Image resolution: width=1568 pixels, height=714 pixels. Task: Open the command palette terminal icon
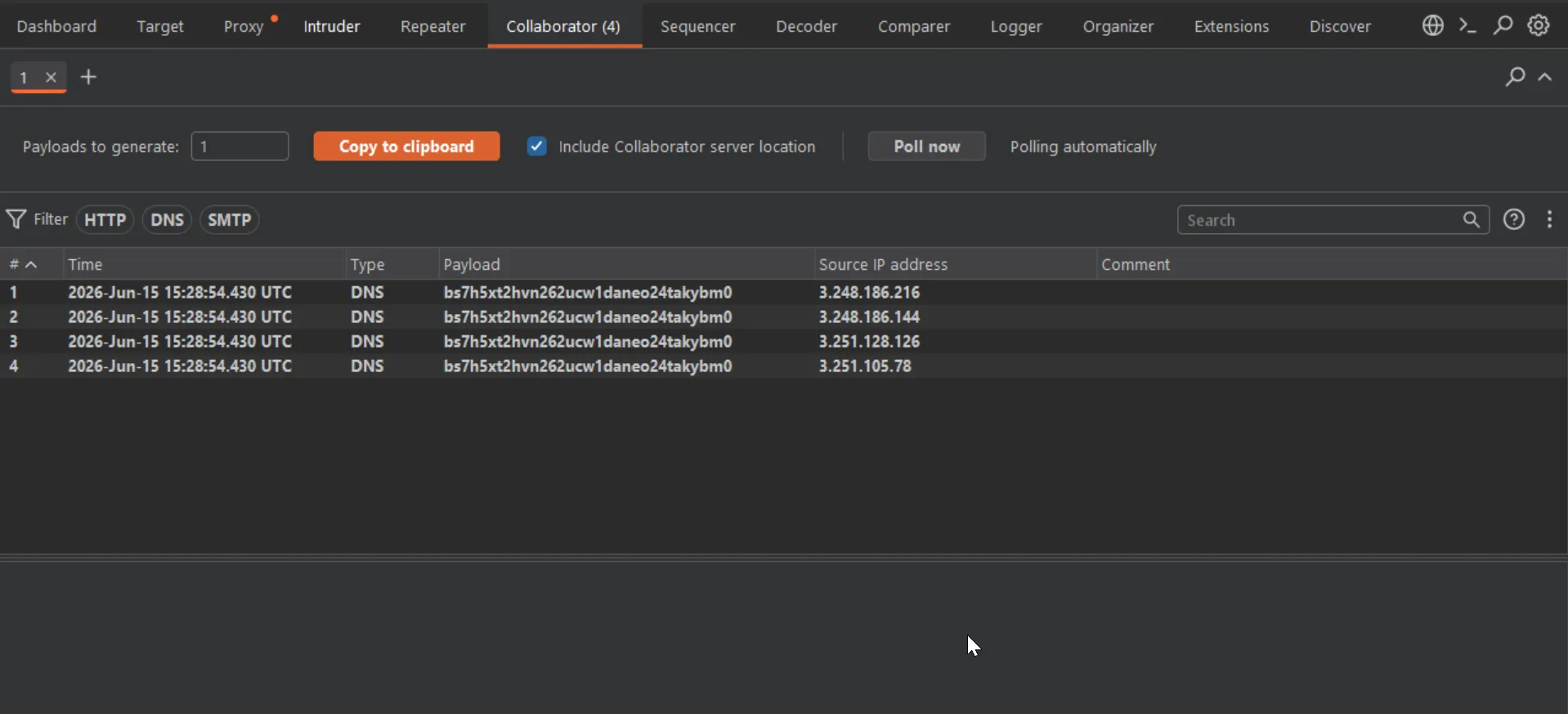1467,25
